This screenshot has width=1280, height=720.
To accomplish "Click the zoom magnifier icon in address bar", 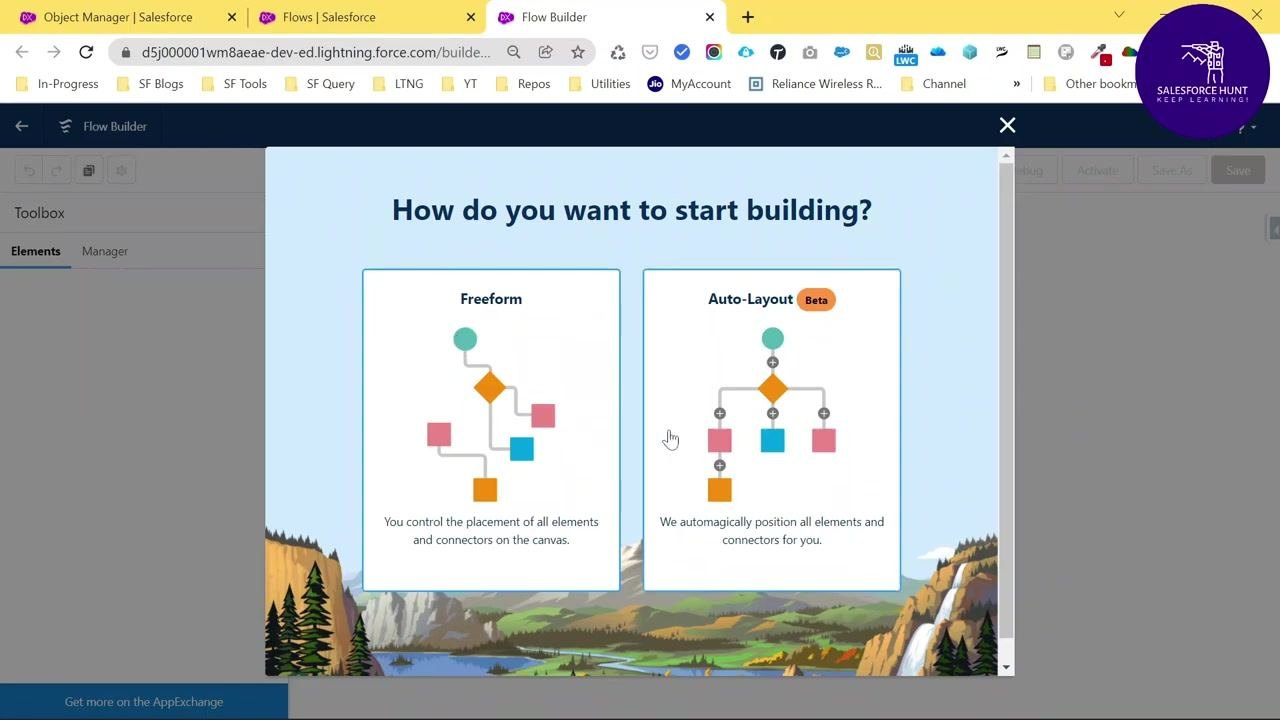I will tap(514, 52).
